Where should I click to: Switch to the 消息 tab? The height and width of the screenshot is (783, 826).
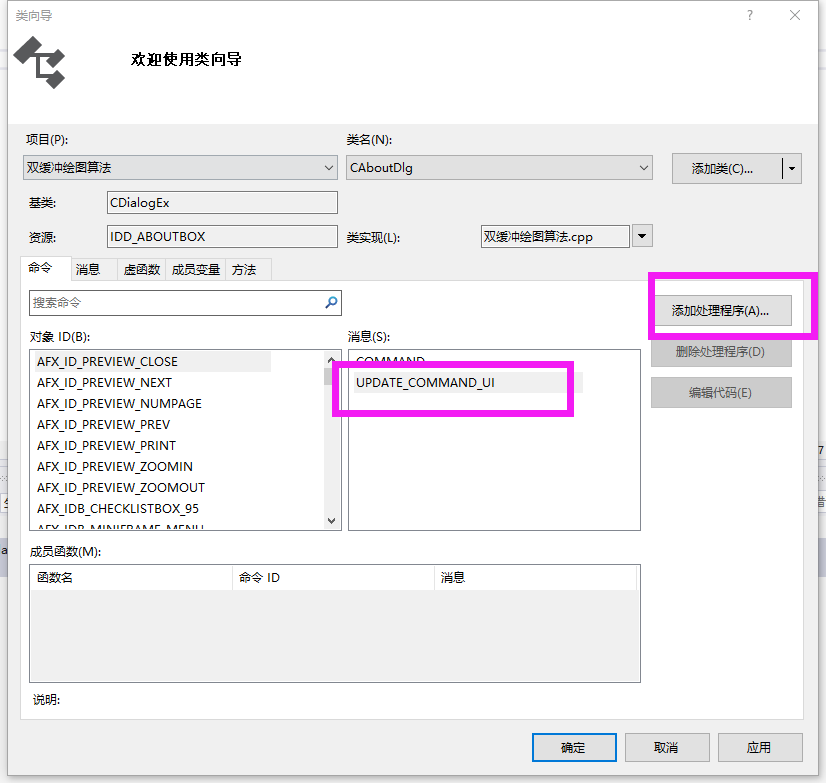pyautogui.click(x=90, y=269)
